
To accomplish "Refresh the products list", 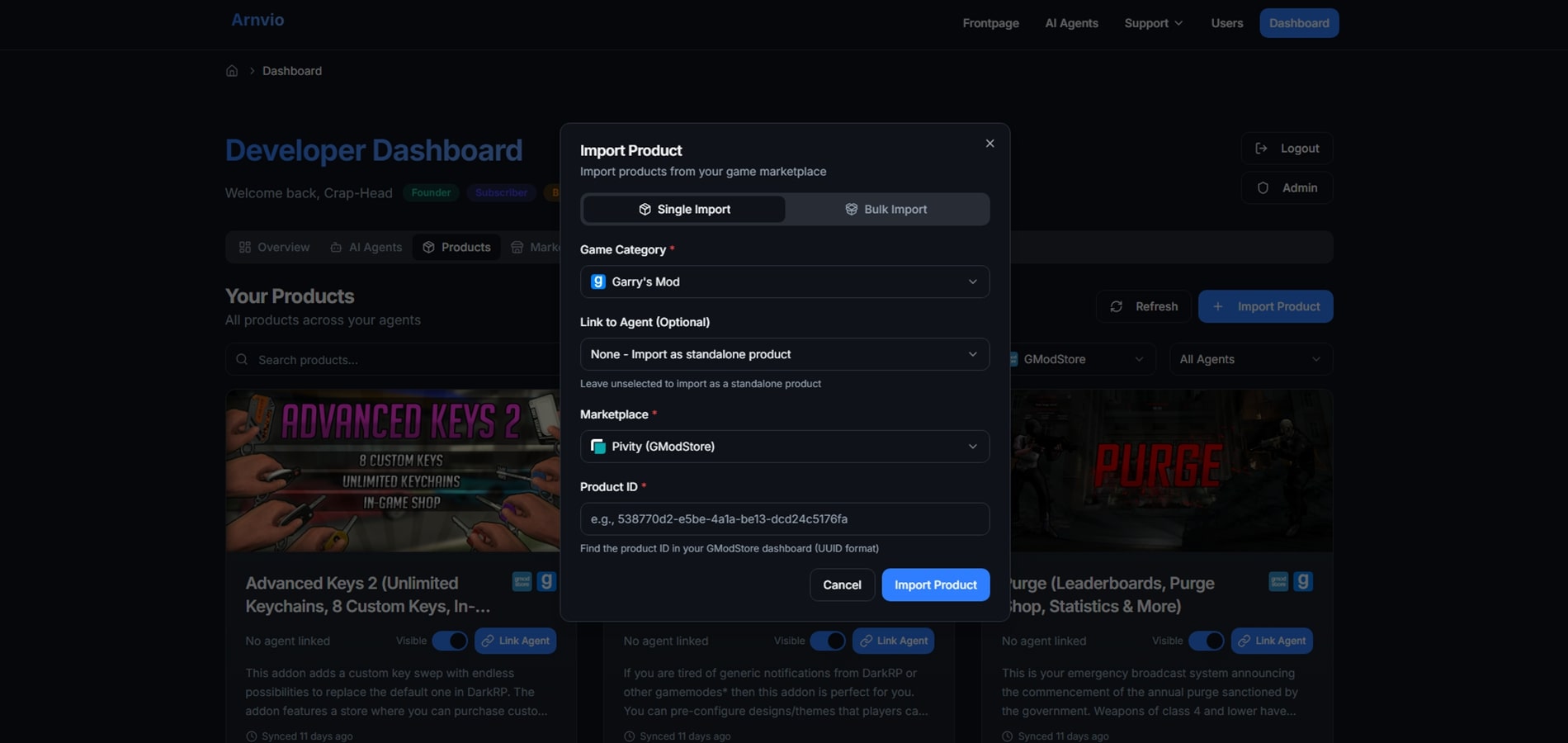I will [x=1143, y=306].
